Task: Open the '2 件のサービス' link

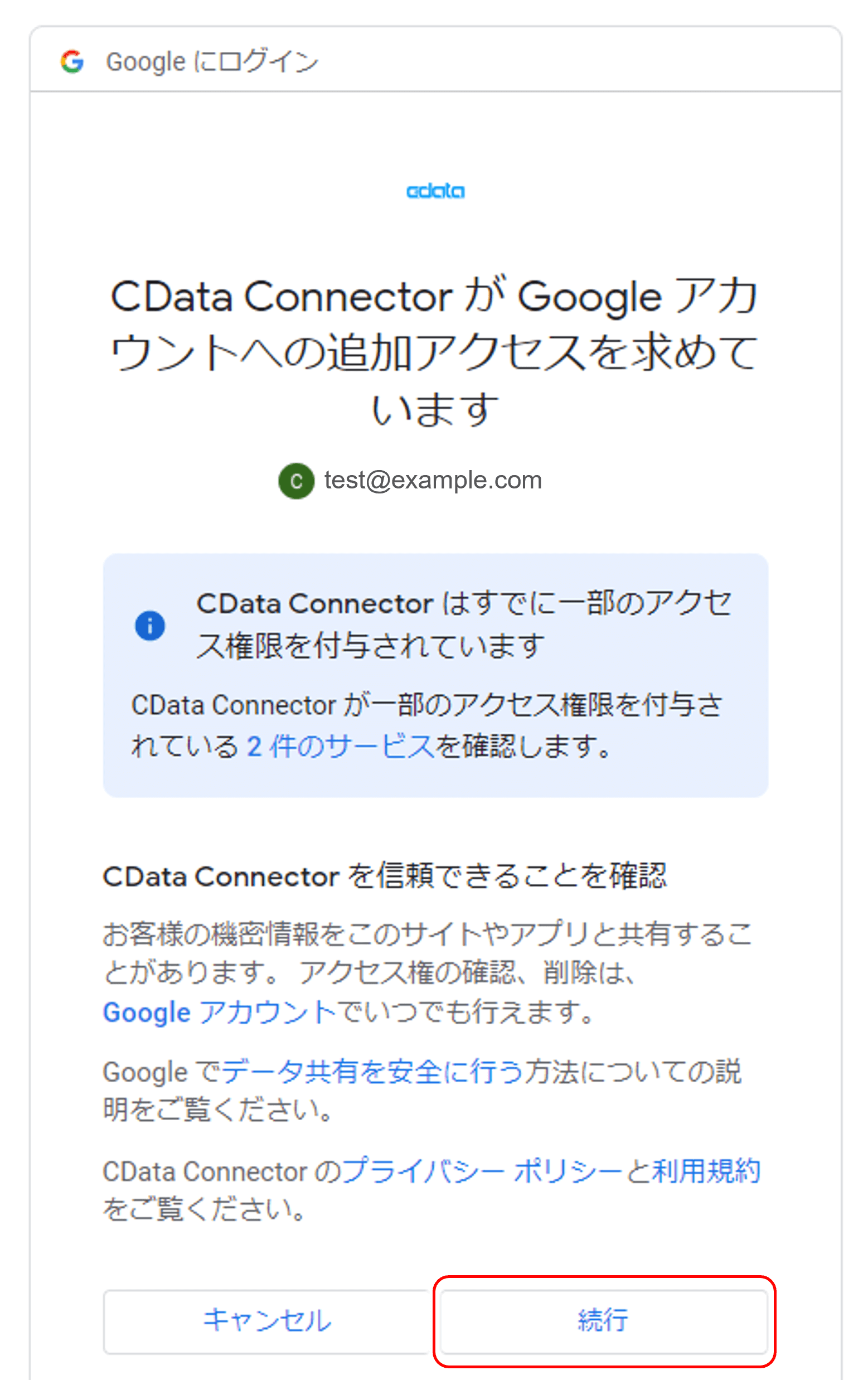Action: [x=340, y=746]
